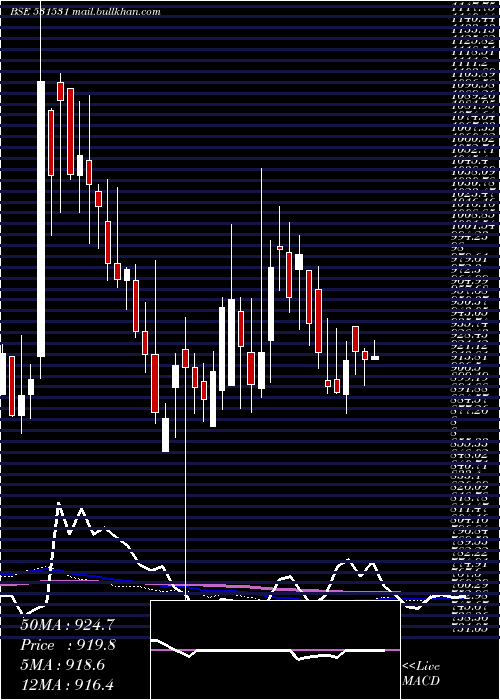
Task: Click the tallest white candlestick on the left
Action: (x=41, y=219)
